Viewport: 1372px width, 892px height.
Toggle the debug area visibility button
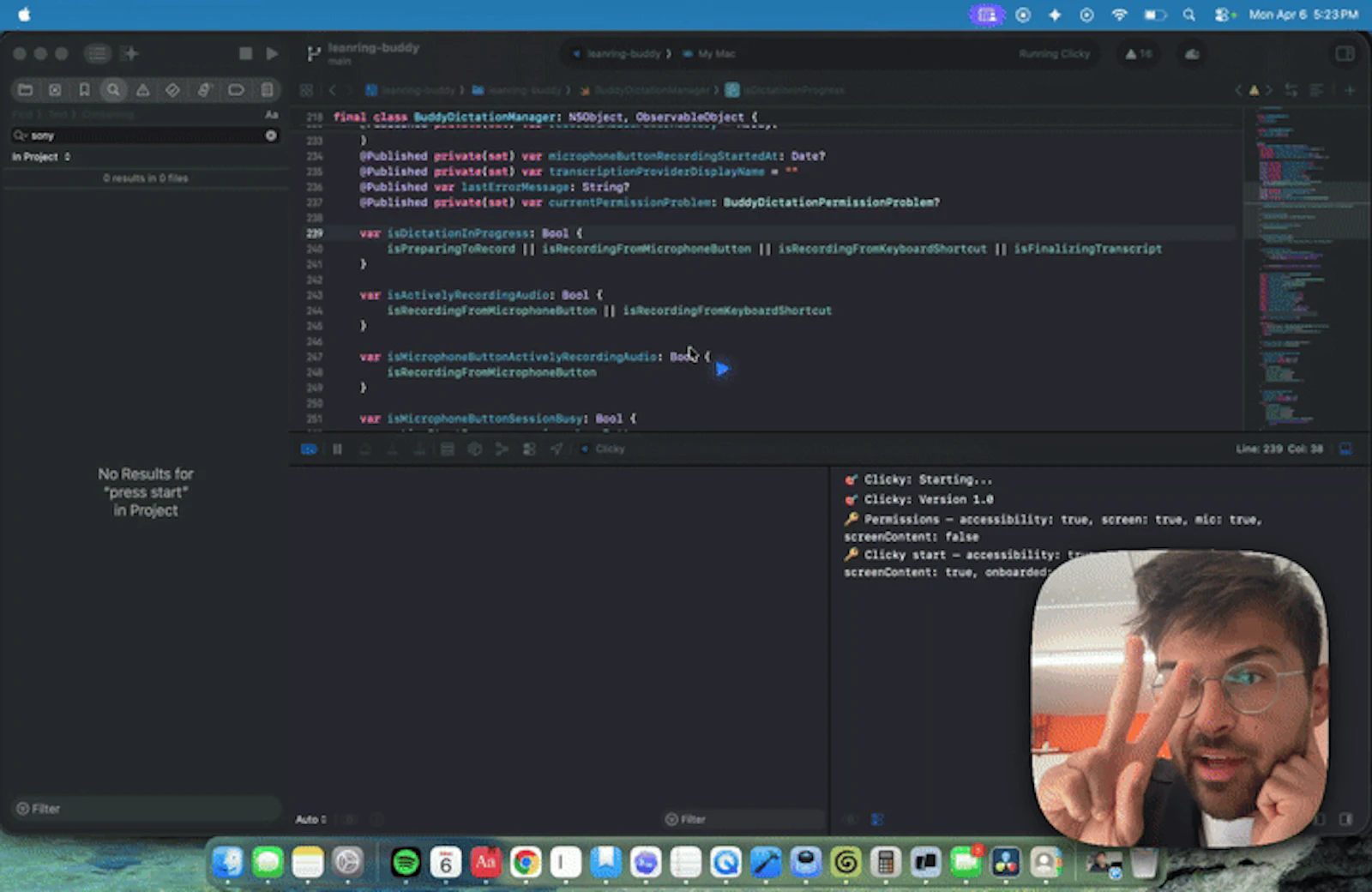(1345, 449)
